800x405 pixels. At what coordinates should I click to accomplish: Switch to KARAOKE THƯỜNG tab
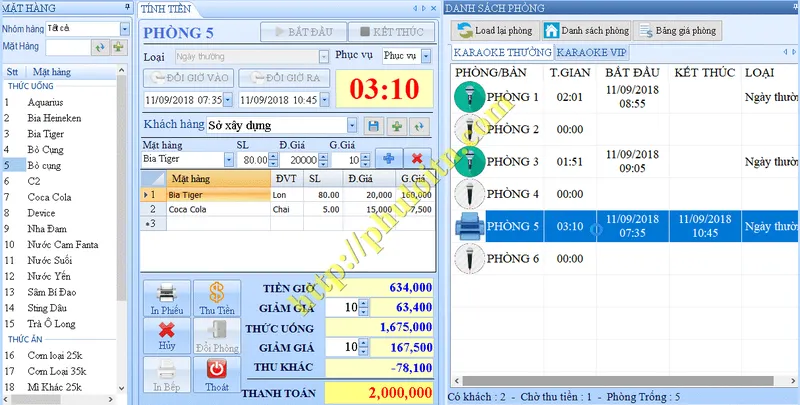click(x=503, y=53)
